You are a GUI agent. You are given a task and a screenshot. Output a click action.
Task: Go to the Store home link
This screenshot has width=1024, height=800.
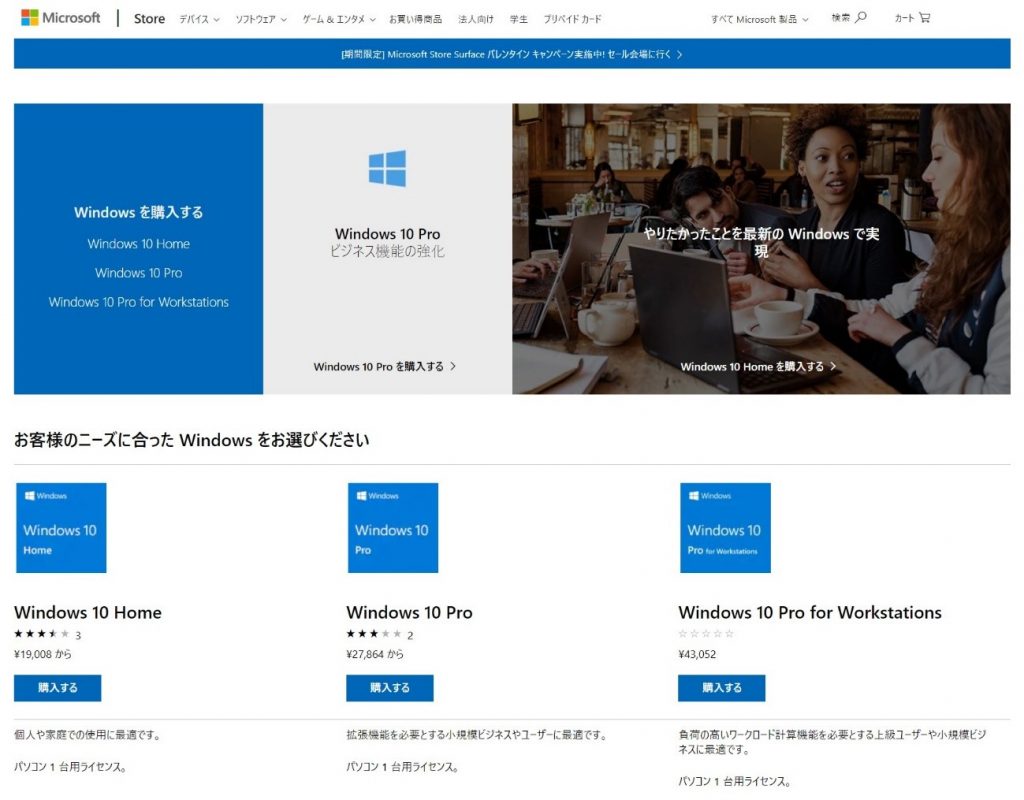pos(149,18)
